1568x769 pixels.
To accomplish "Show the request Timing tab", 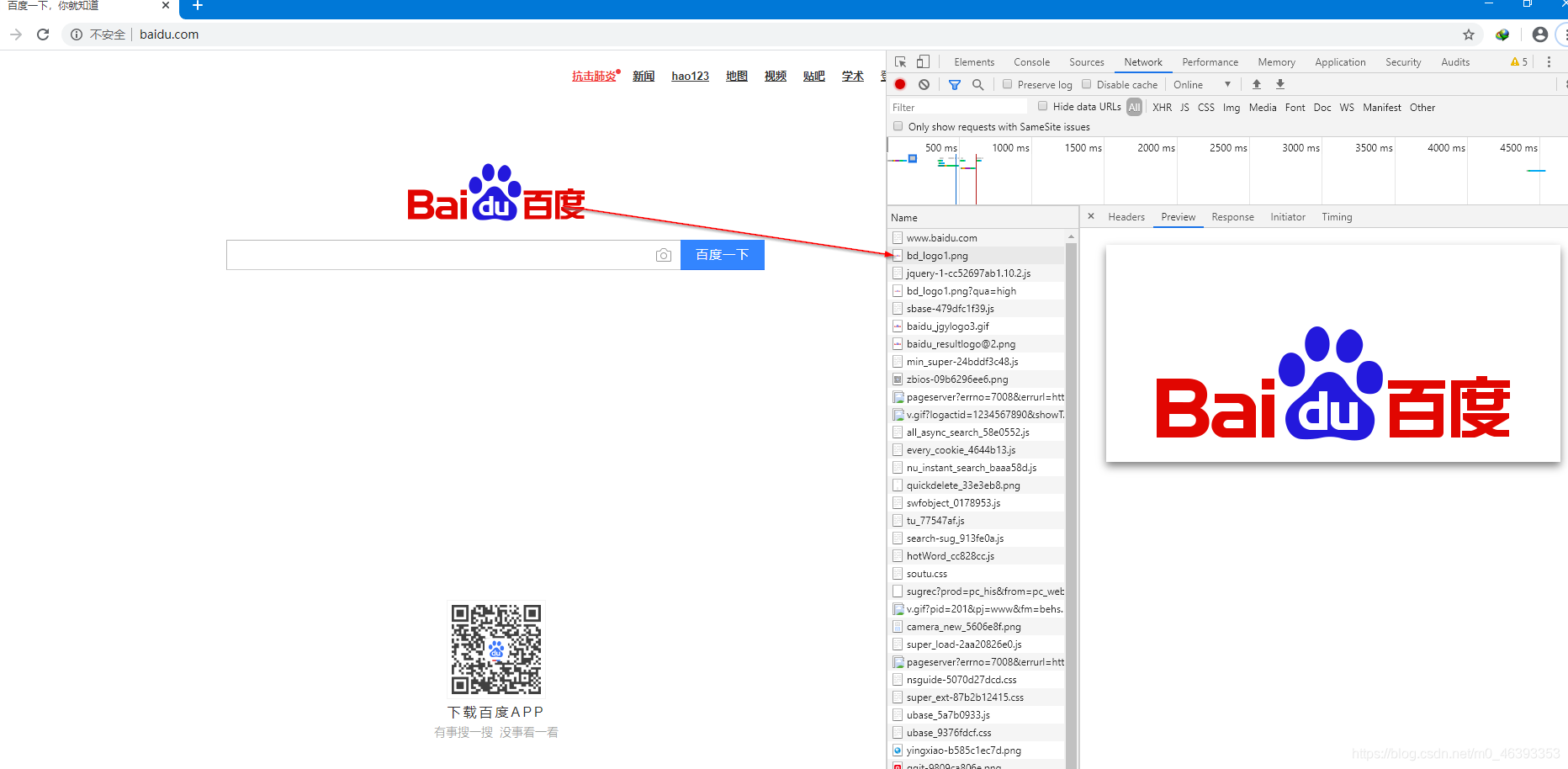I will coord(1337,217).
